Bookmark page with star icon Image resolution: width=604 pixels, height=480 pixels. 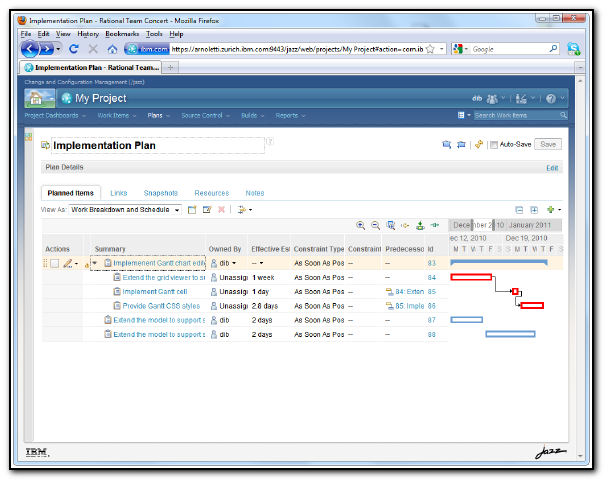point(430,49)
